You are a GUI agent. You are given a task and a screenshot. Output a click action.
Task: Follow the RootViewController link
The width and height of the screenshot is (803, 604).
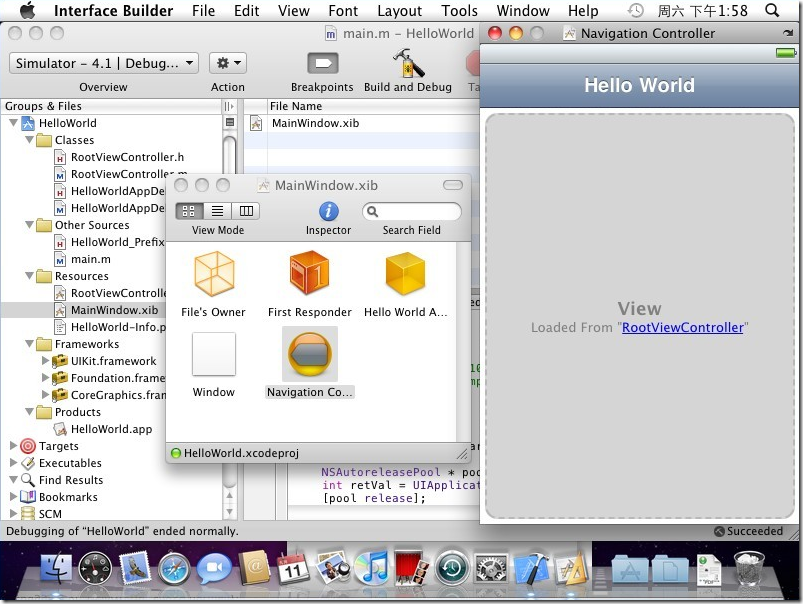pos(683,327)
